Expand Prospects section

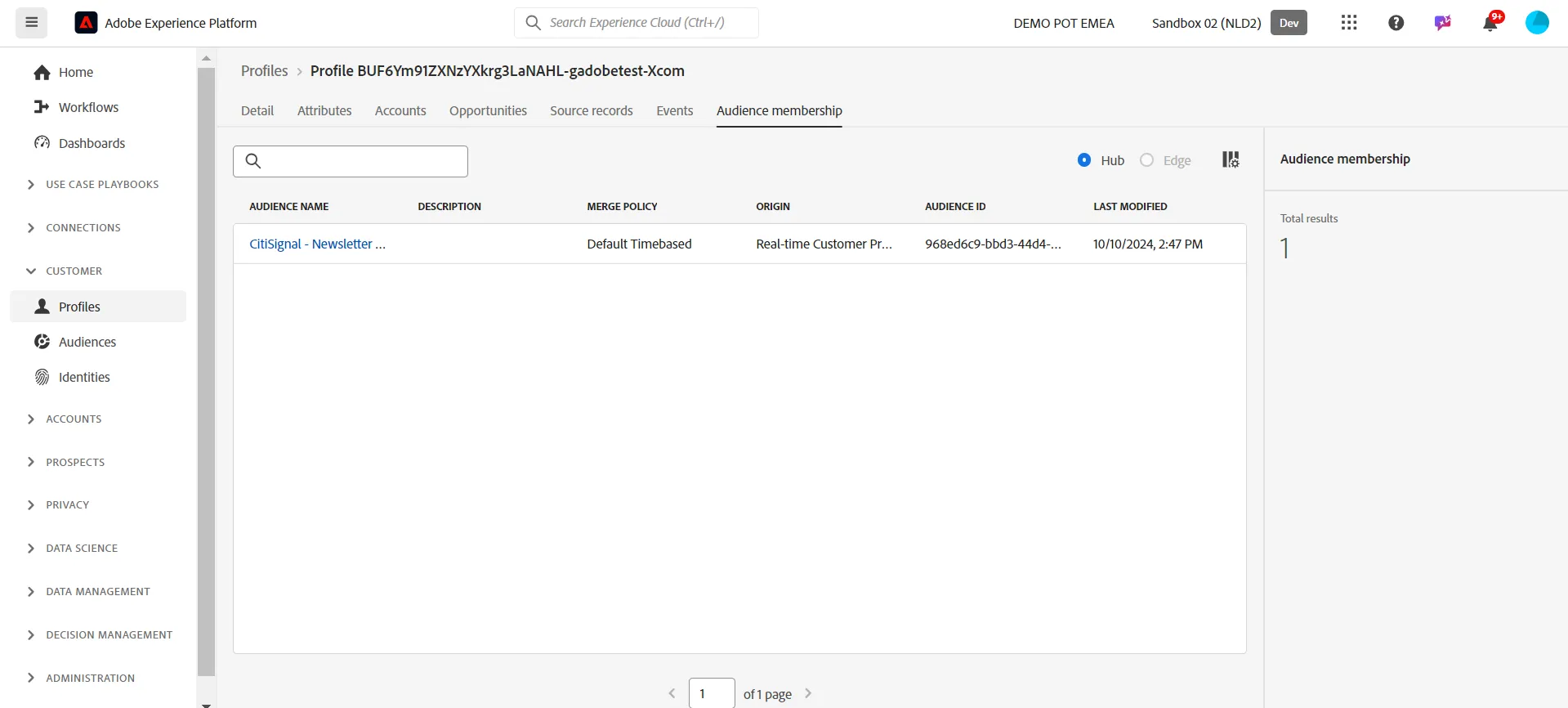65,462
